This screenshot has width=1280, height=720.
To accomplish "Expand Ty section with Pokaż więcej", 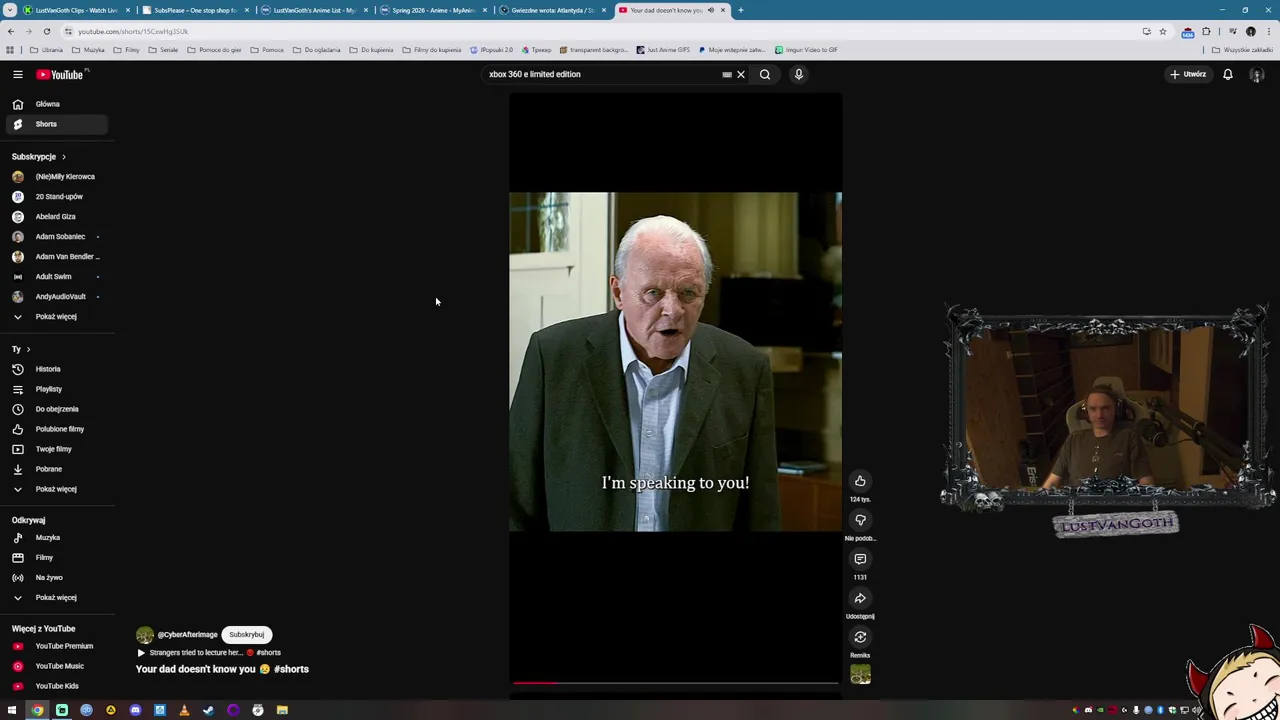I will click(x=57, y=489).
